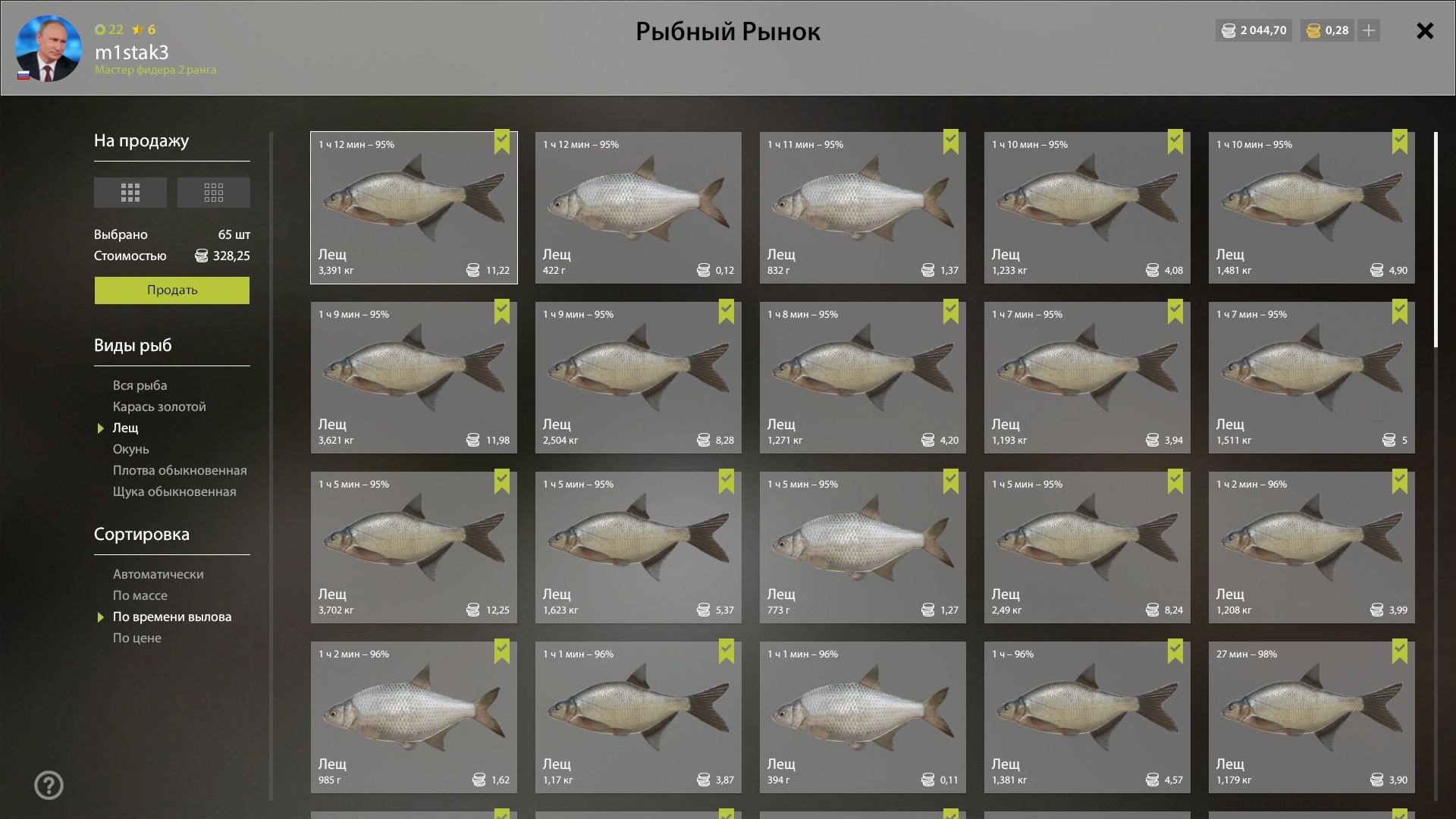Select sort option По массе
Image resolution: width=1456 pixels, height=819 pixels.
[x=140, y=595]
